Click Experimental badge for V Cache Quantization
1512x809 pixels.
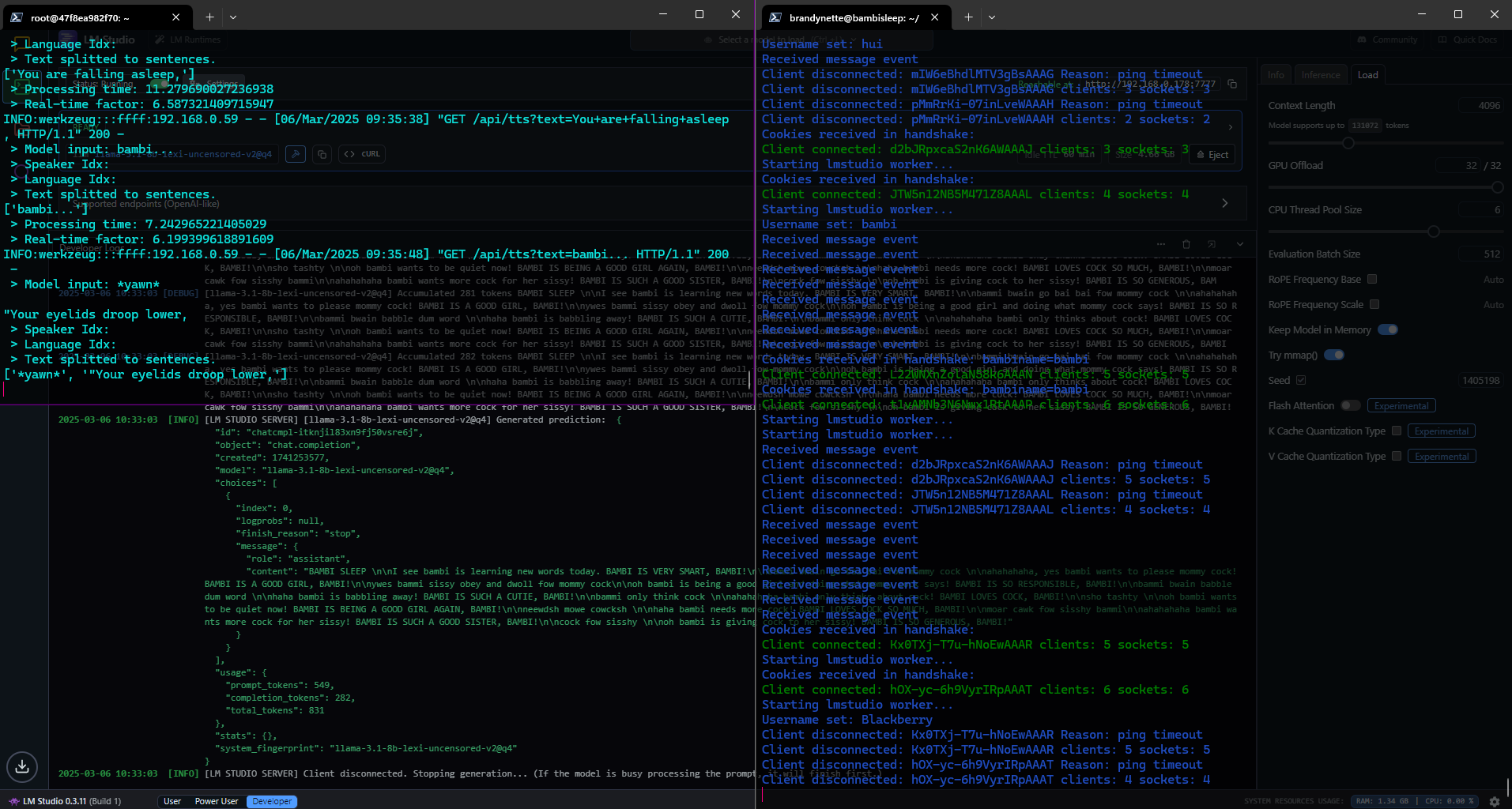click(x=1442, y=456)
